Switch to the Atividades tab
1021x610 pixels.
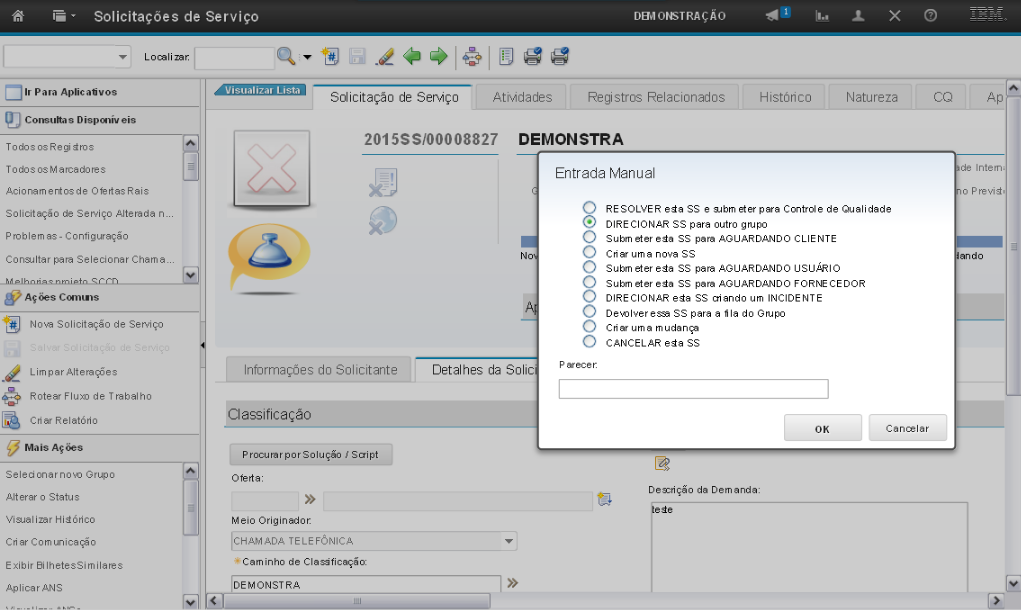coord(522,97)
